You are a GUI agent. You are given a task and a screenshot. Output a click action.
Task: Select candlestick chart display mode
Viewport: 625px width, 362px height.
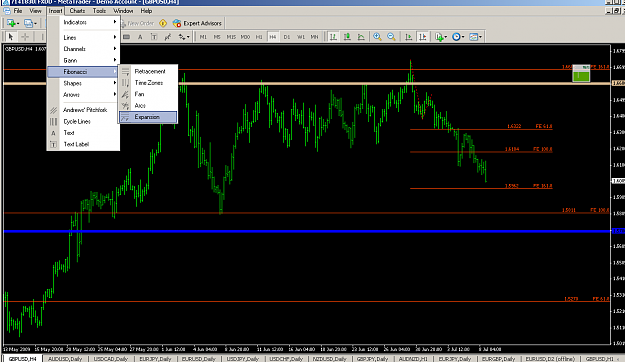point(347,37)
